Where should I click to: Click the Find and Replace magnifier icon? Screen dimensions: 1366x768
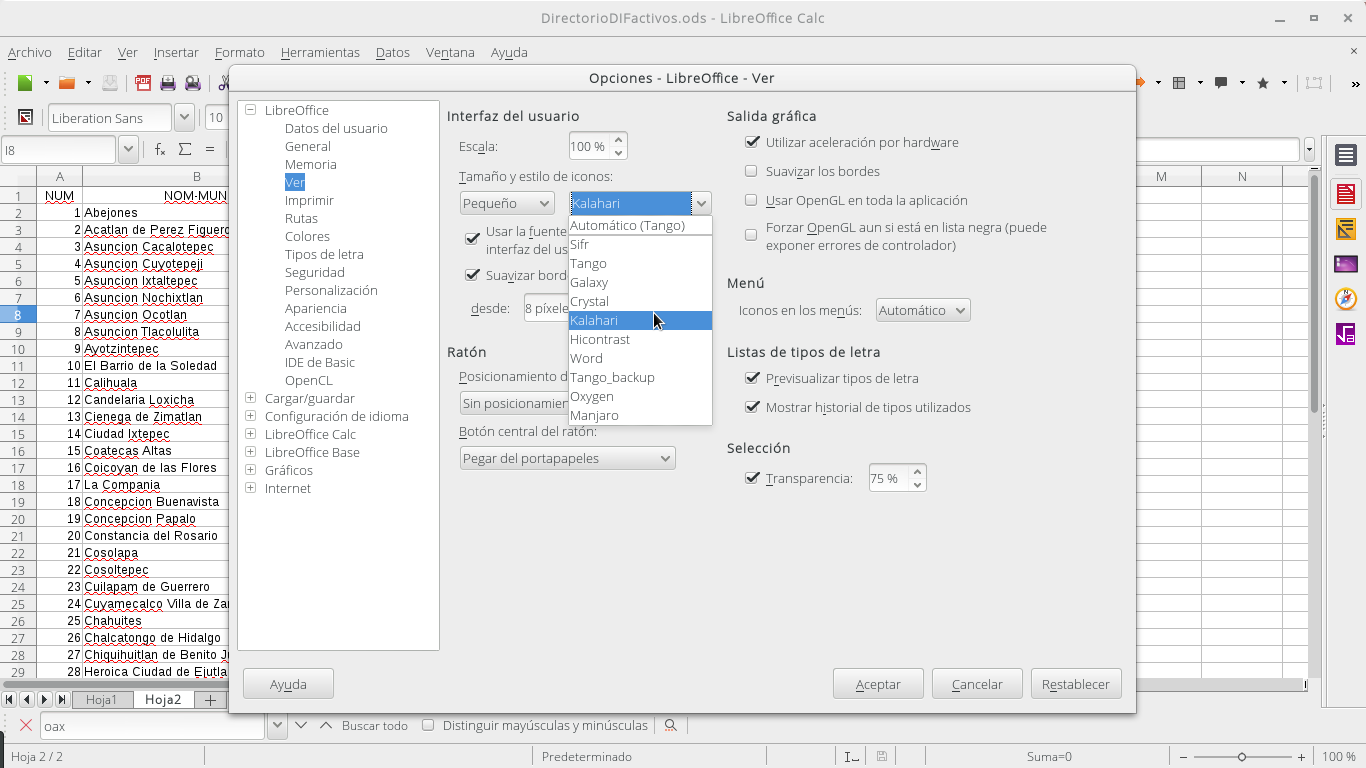[671, 725]
